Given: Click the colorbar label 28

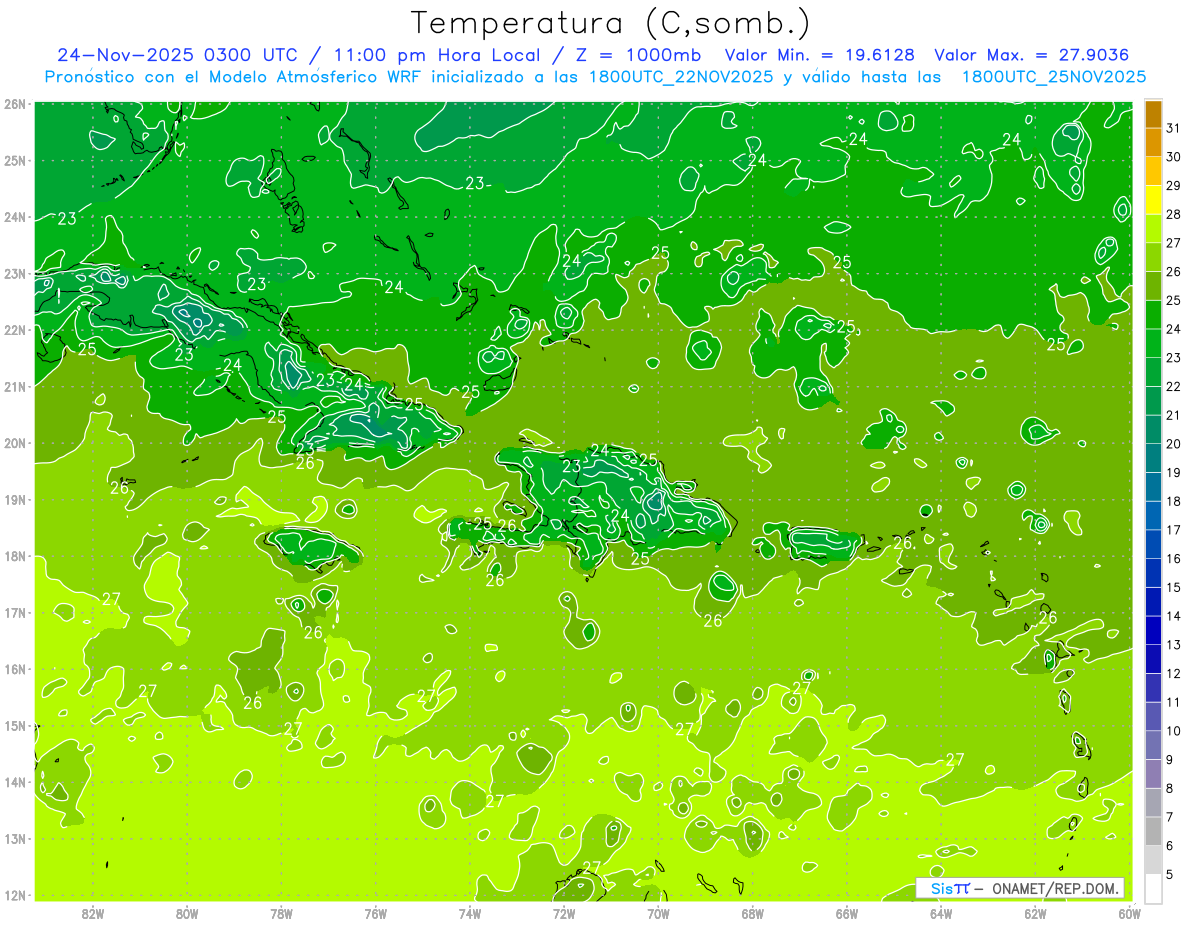Looking at the screenshot, I should [1173, 214].
